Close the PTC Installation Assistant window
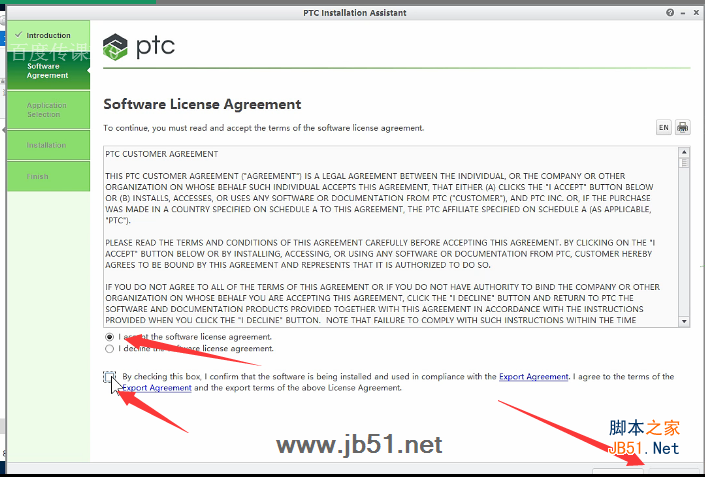This screenshot has width=705, height=477. click(x=696, y=13)
